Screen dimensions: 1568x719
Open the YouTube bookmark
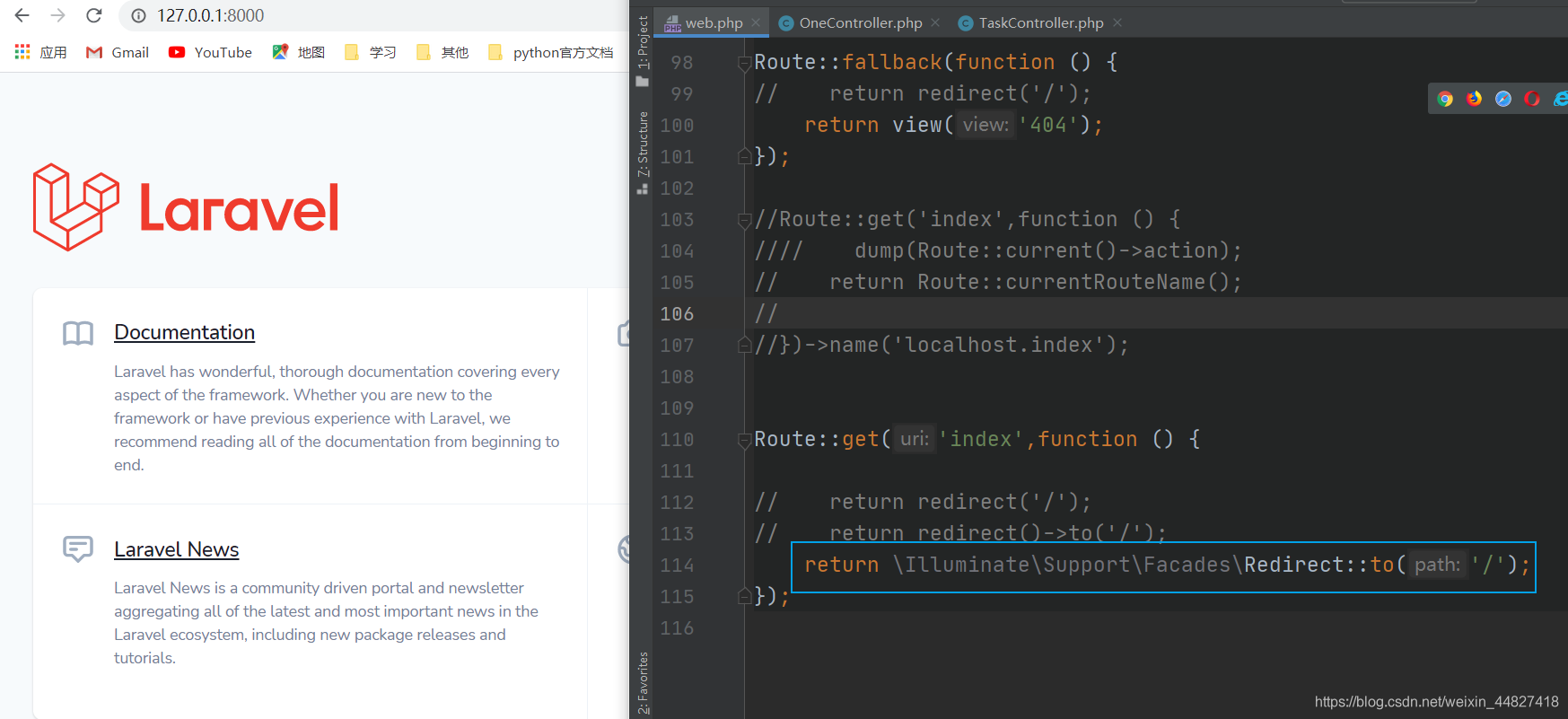(211, 52)
